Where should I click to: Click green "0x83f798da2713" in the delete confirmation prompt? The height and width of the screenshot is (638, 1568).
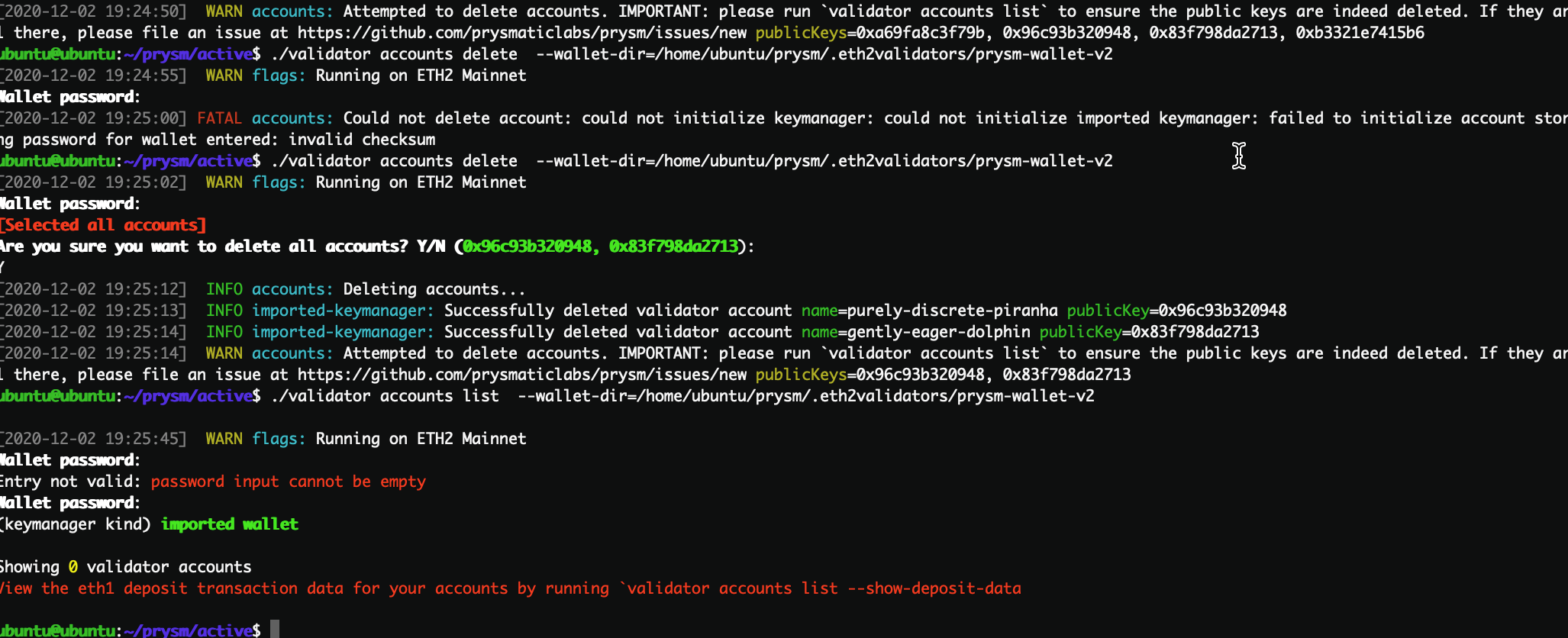[674, 246]
